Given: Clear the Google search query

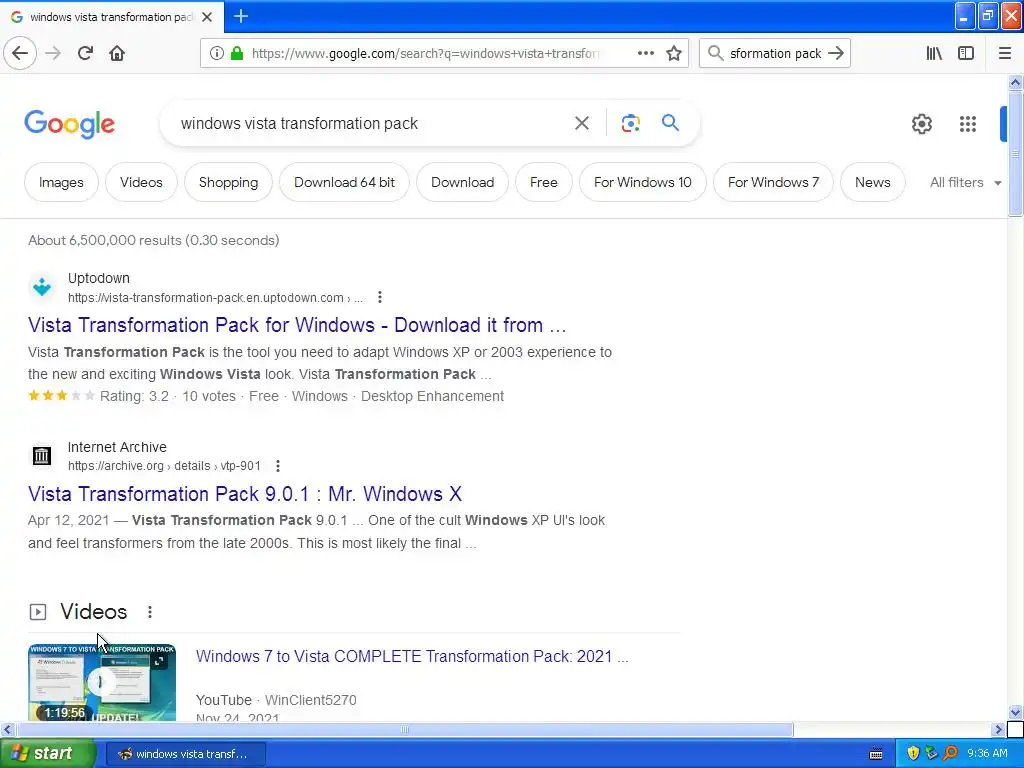Looking at the screenshot, I should (x=581, y=123).
